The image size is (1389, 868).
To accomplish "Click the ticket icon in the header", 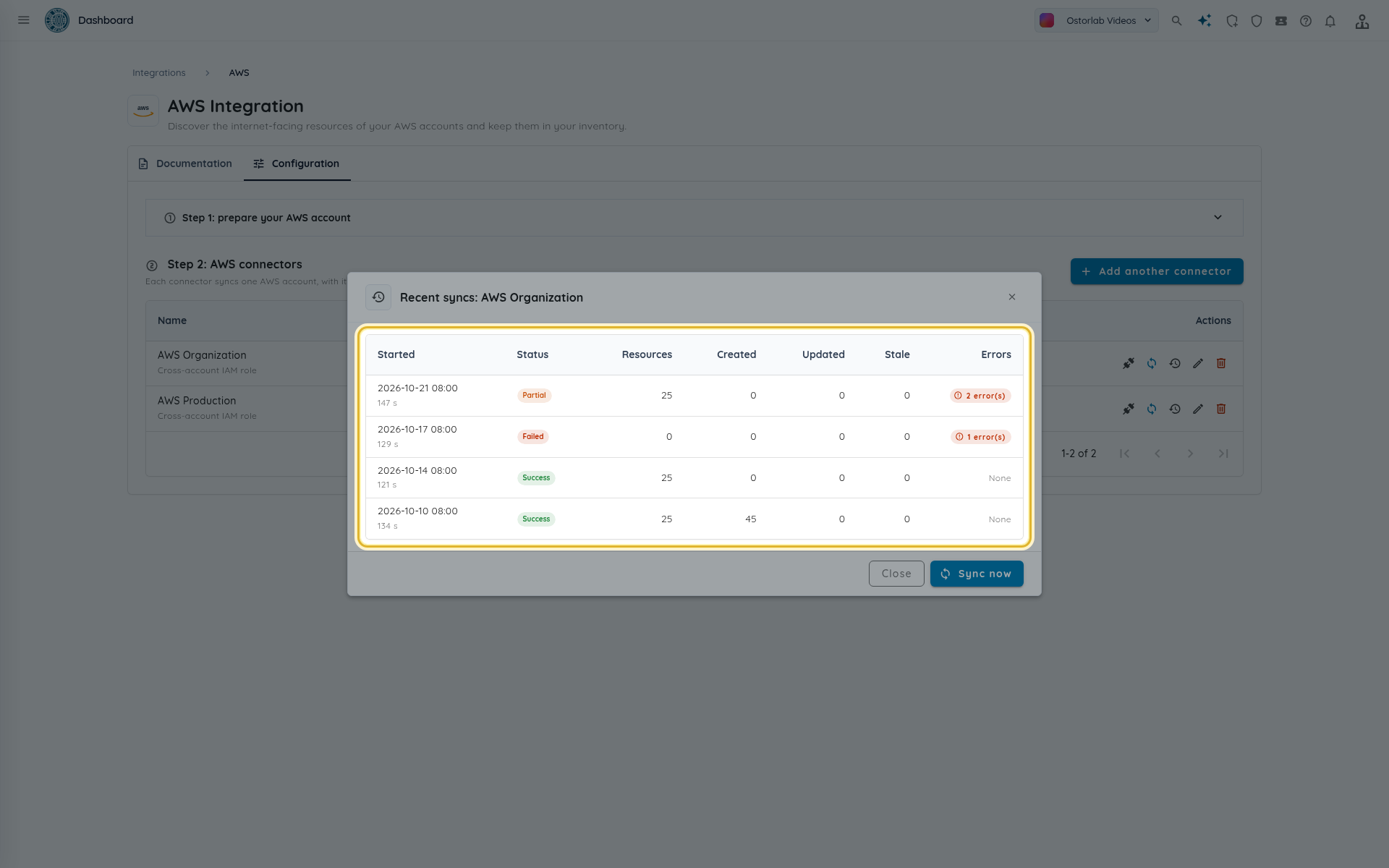I will click(x=1281, y=21).
